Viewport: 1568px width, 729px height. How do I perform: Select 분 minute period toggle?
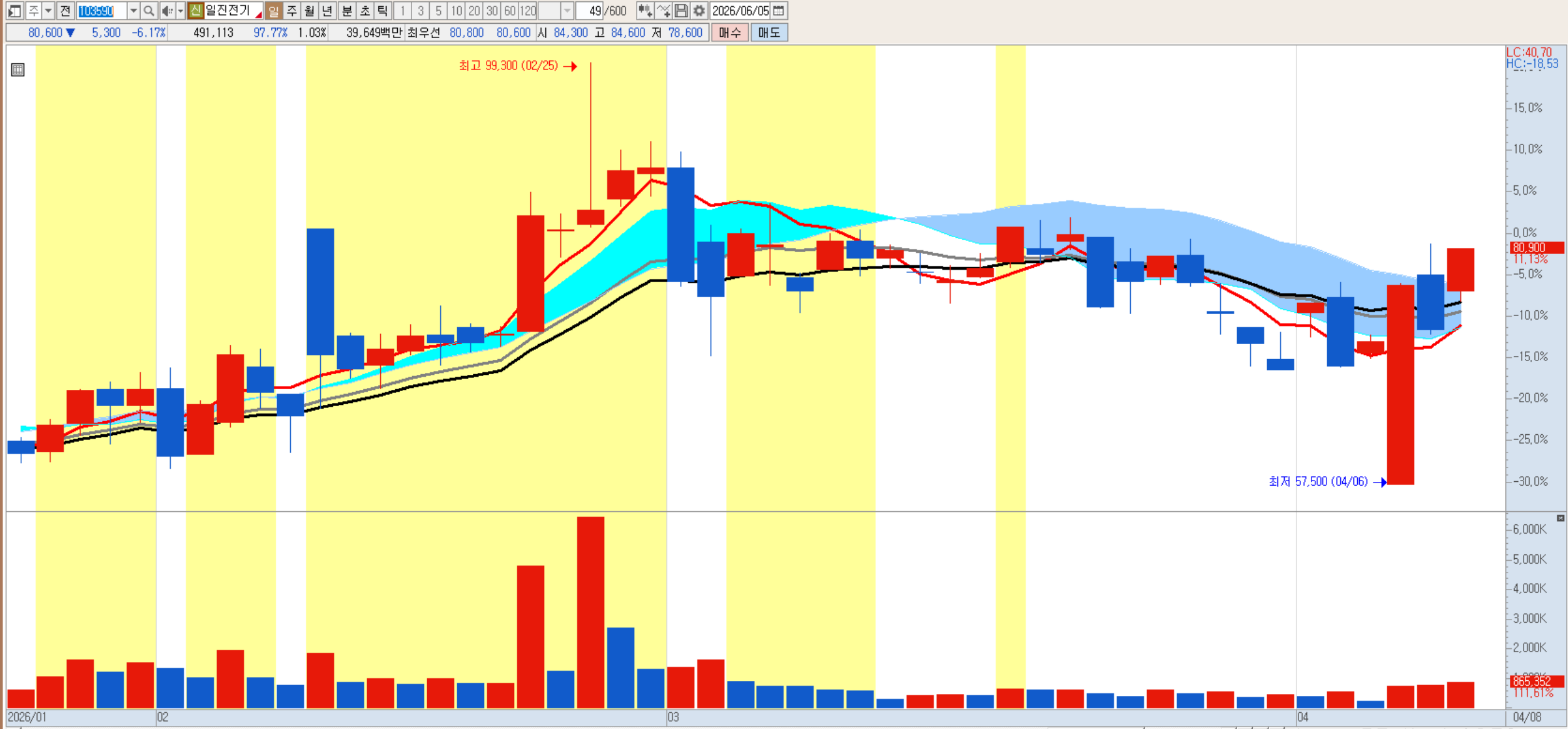coord(347,11)
